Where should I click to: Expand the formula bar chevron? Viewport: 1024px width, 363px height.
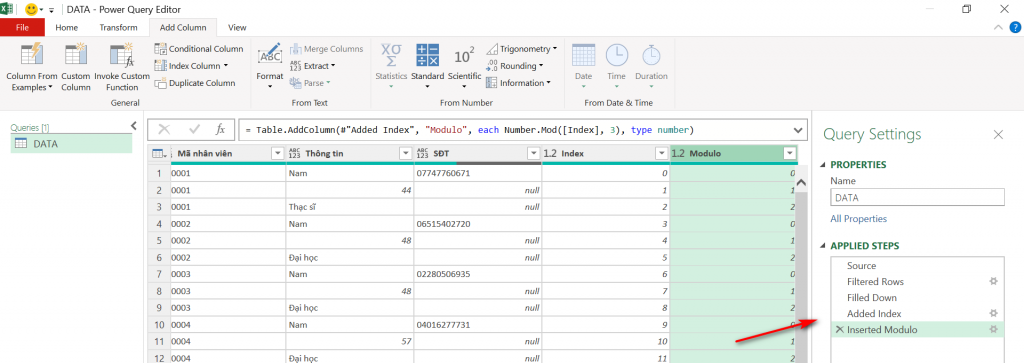pos(798,130)
